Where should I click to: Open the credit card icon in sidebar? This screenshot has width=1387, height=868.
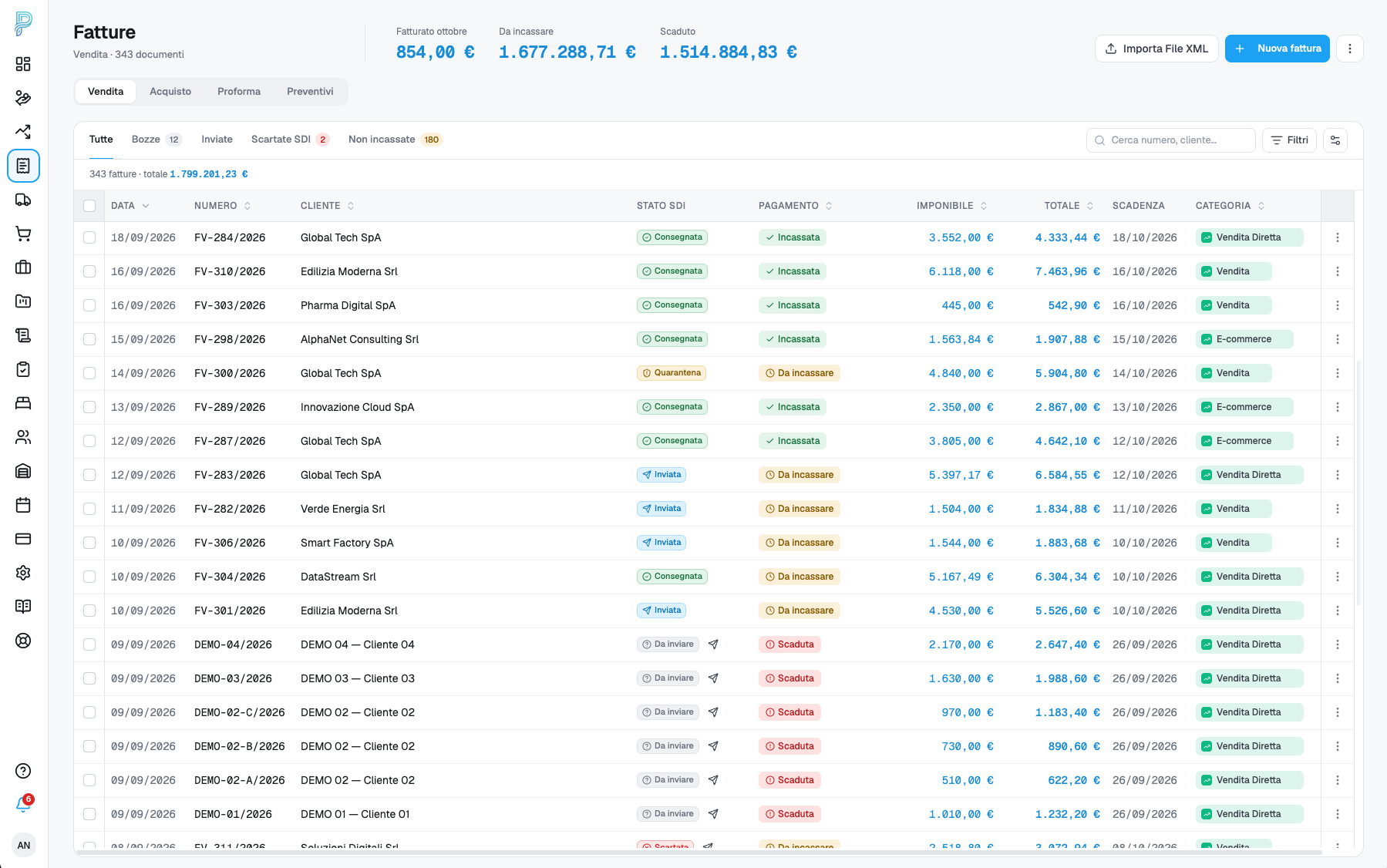[23, 539]
